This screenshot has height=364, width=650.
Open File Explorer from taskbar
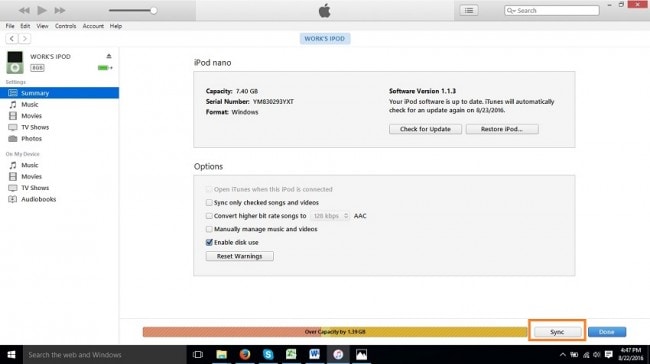[x=221, y=354]
